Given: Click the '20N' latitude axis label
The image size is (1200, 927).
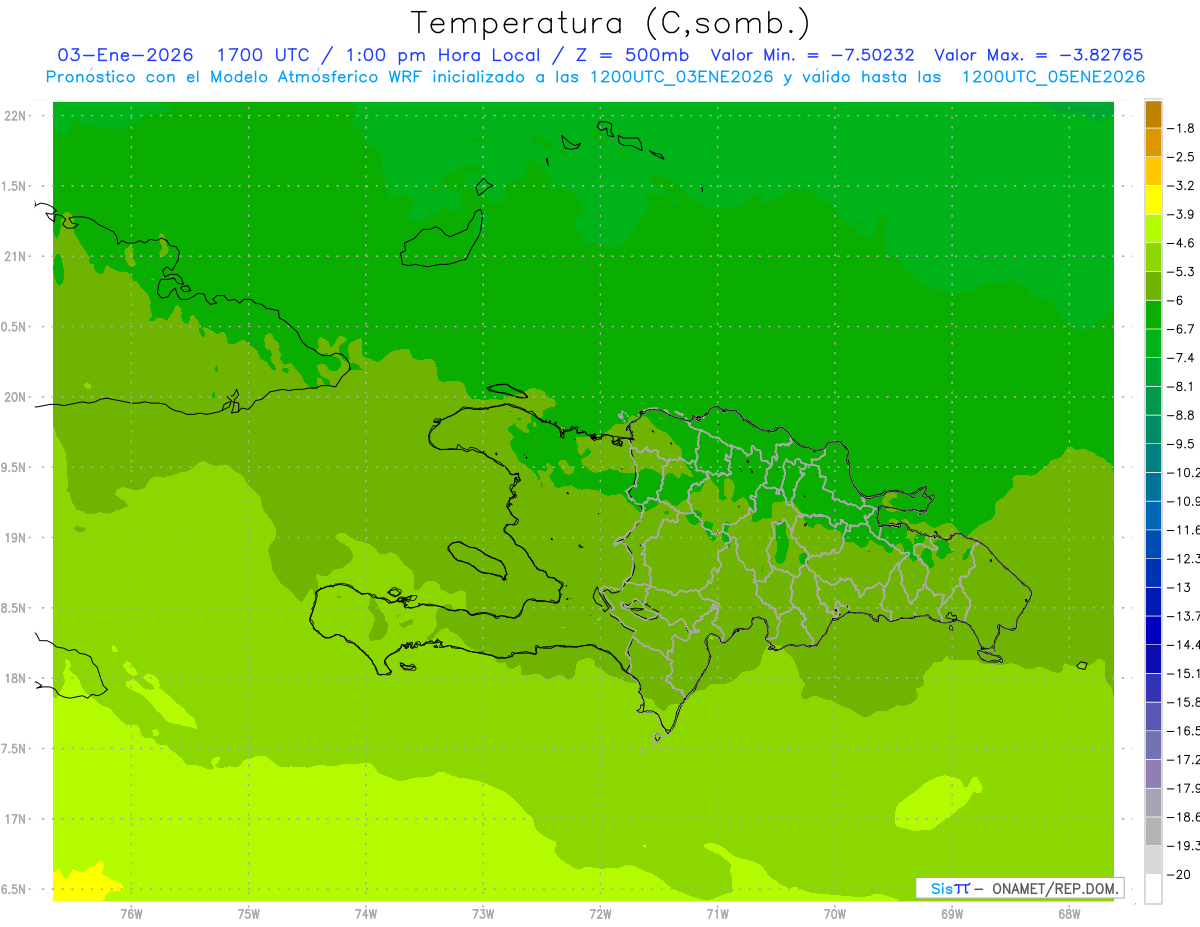Looking at the screenshot, I should [x=15, y=397].
